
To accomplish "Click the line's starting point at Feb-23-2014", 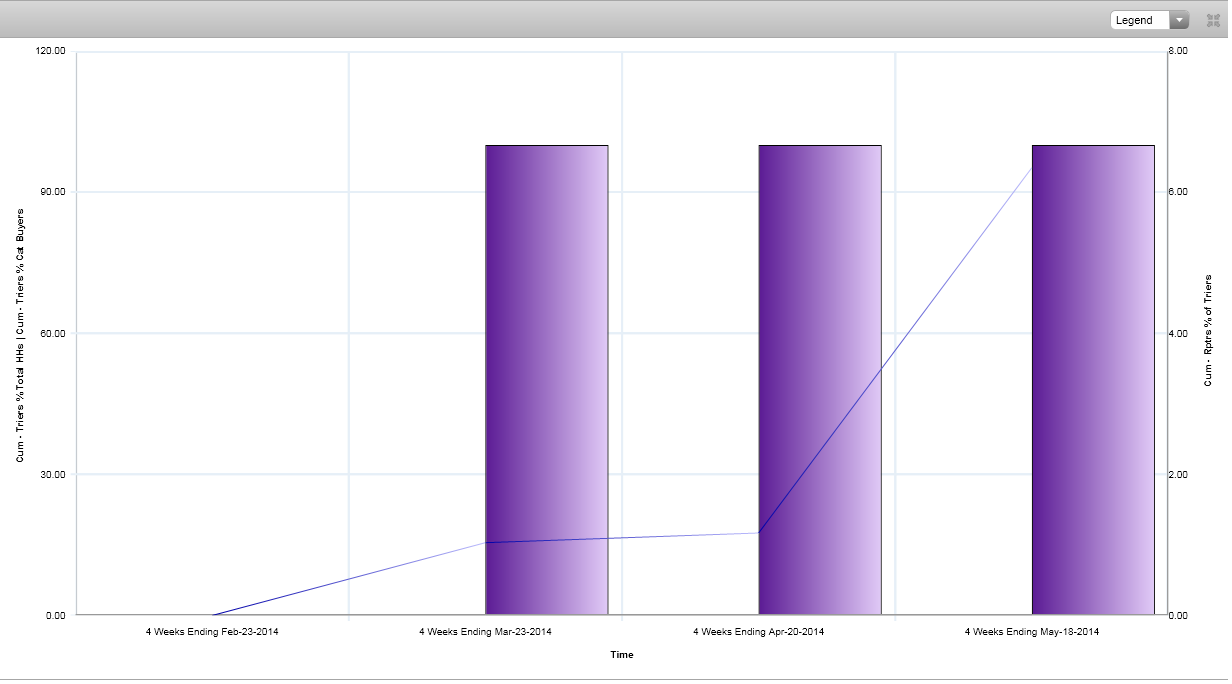I will 213,614.
